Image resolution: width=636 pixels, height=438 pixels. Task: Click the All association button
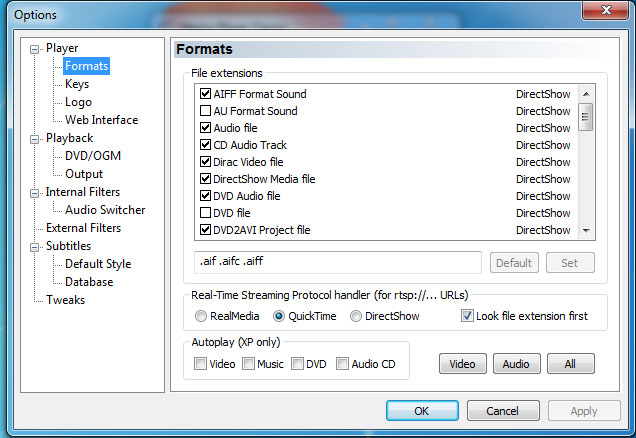570,364
